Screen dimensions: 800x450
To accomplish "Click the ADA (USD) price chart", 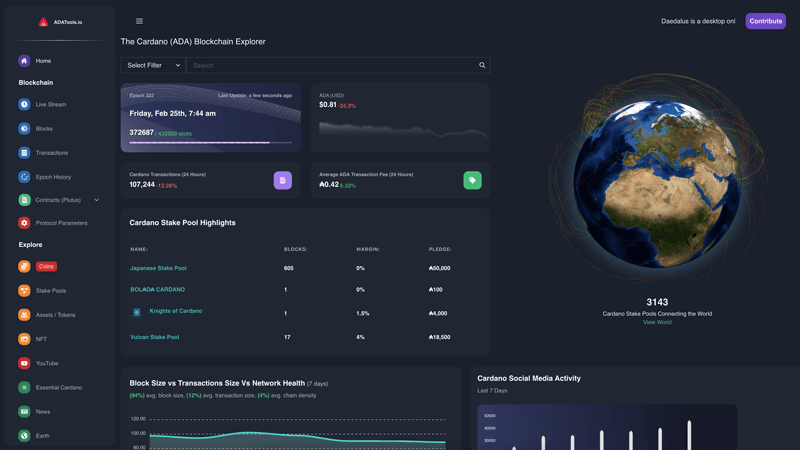I will click(x=403, y=130).
